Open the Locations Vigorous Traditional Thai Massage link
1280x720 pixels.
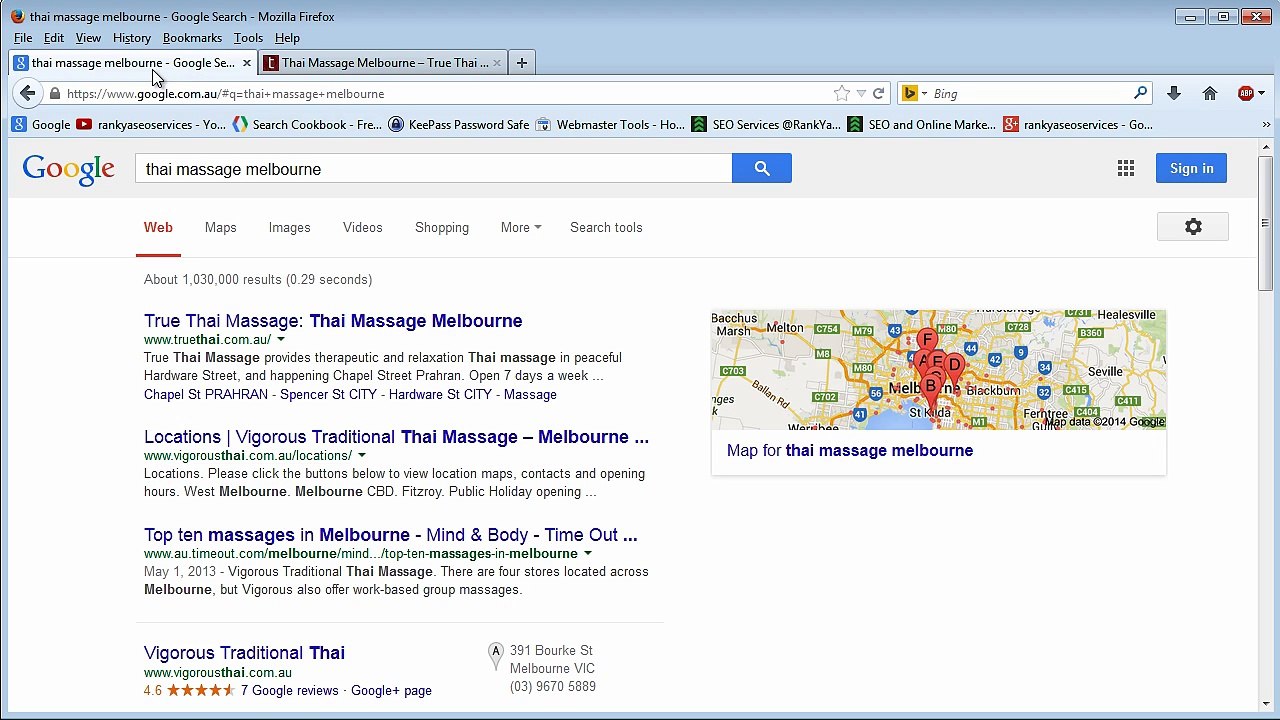396,437
